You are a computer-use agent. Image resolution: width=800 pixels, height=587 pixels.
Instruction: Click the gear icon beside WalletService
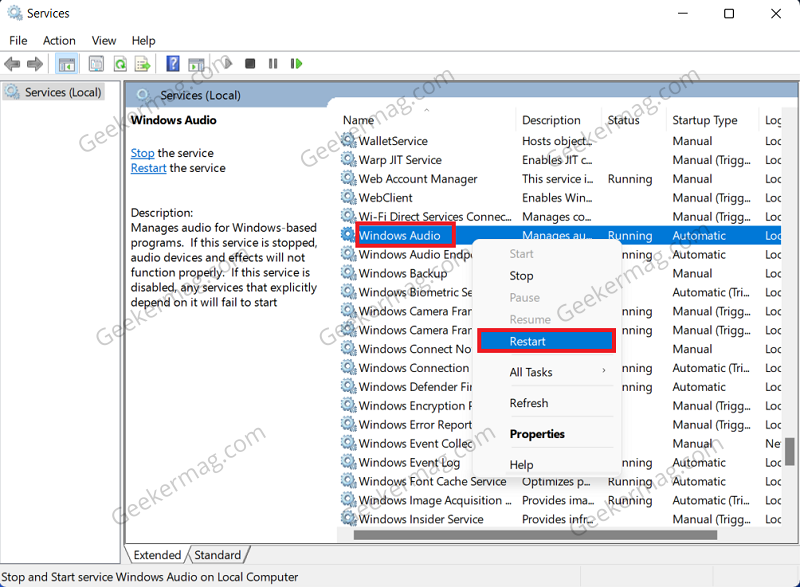coord(348,140)
